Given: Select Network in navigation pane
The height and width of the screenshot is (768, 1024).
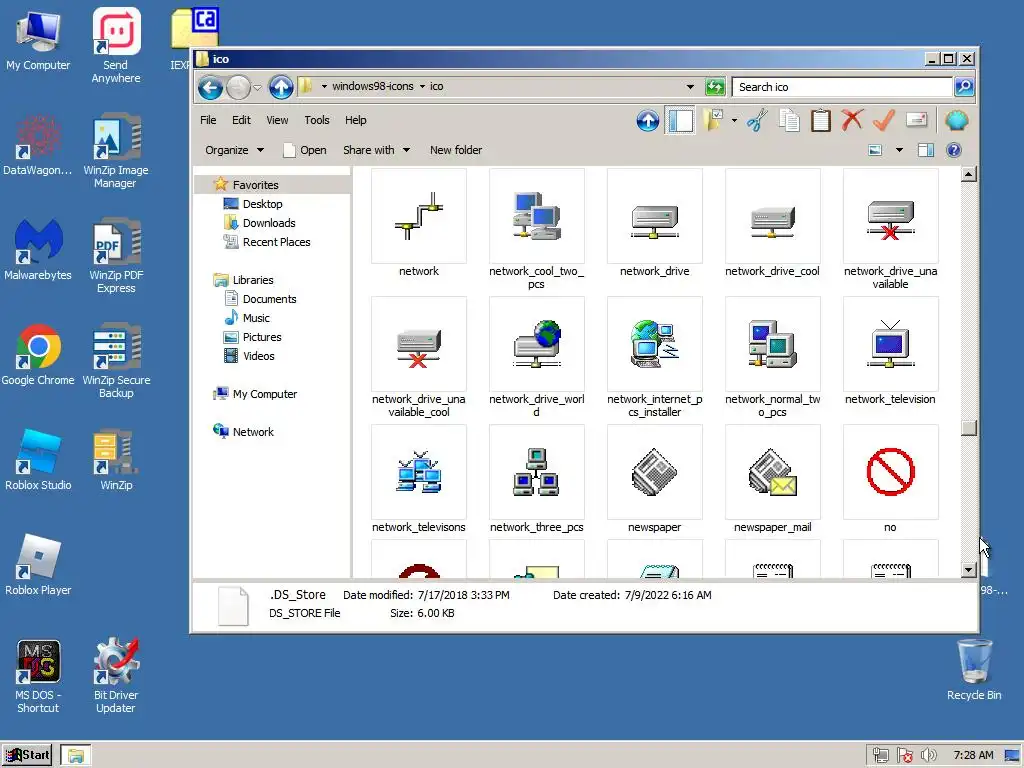Looking at the screenshot, I should (252, 432).
